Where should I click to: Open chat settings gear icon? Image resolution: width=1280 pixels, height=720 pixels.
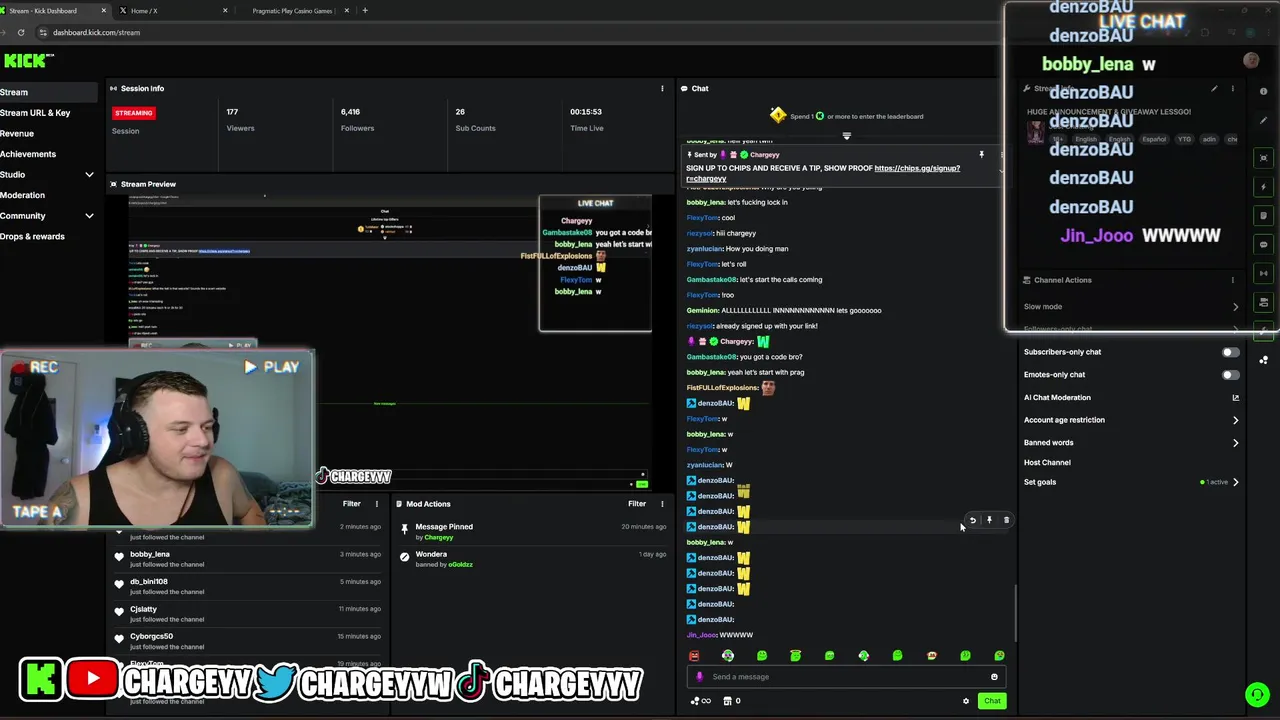coord(966,701)
